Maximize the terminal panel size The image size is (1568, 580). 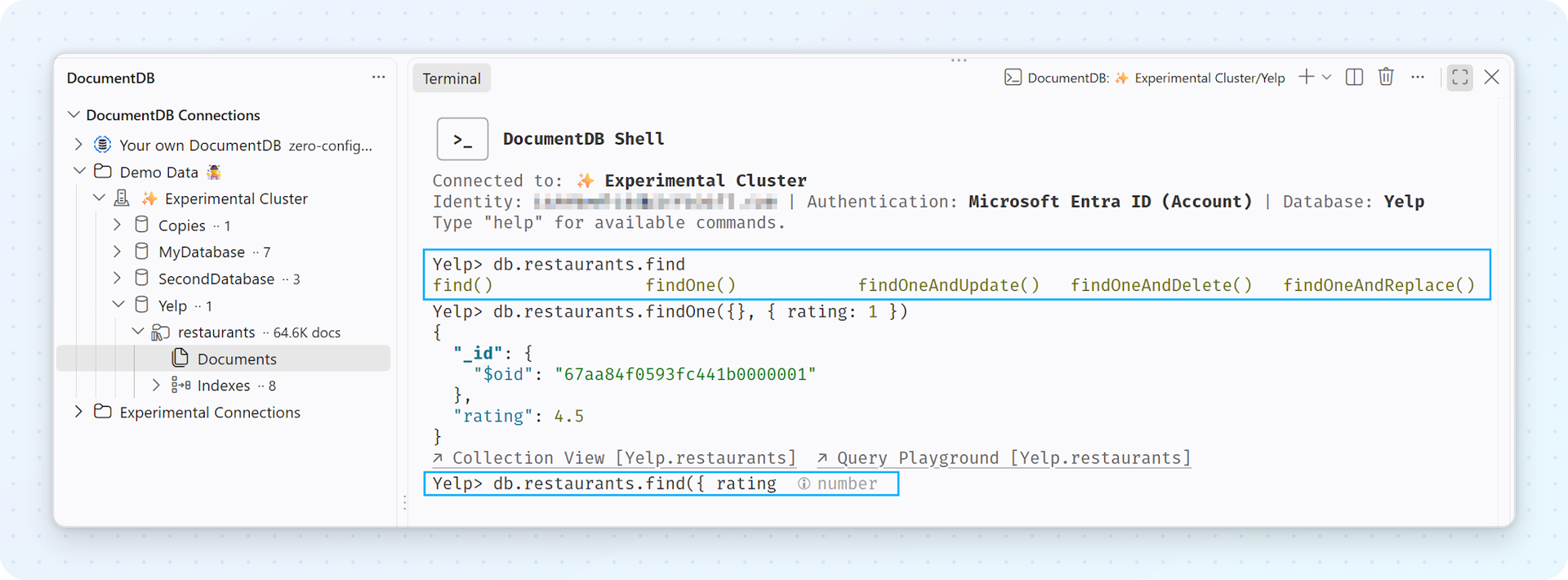point(1460,78)
